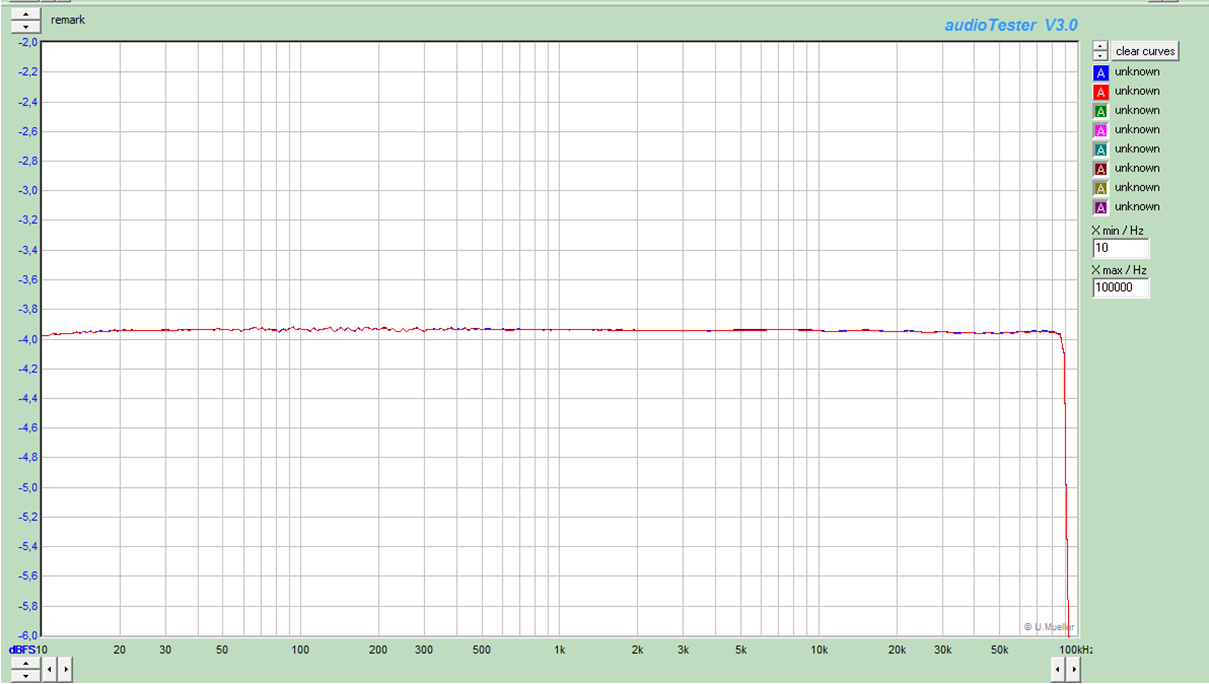Click the dBFS axis unit label
Viewport: 1209px width, 684px height.
click(x=22, y=650)
